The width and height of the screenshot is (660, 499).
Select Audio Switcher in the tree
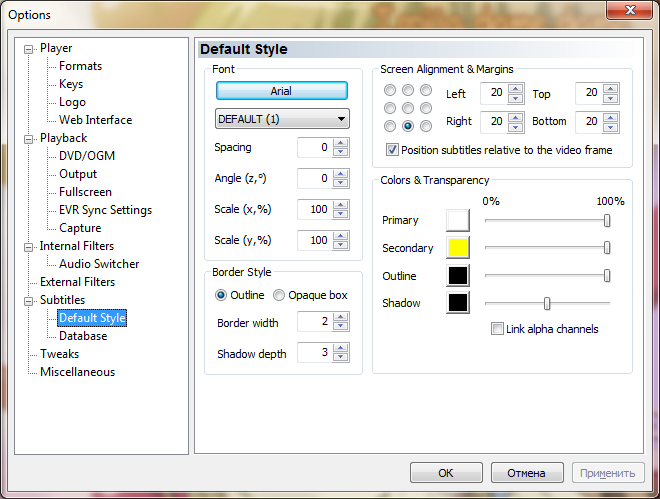(x=99, y=264)
